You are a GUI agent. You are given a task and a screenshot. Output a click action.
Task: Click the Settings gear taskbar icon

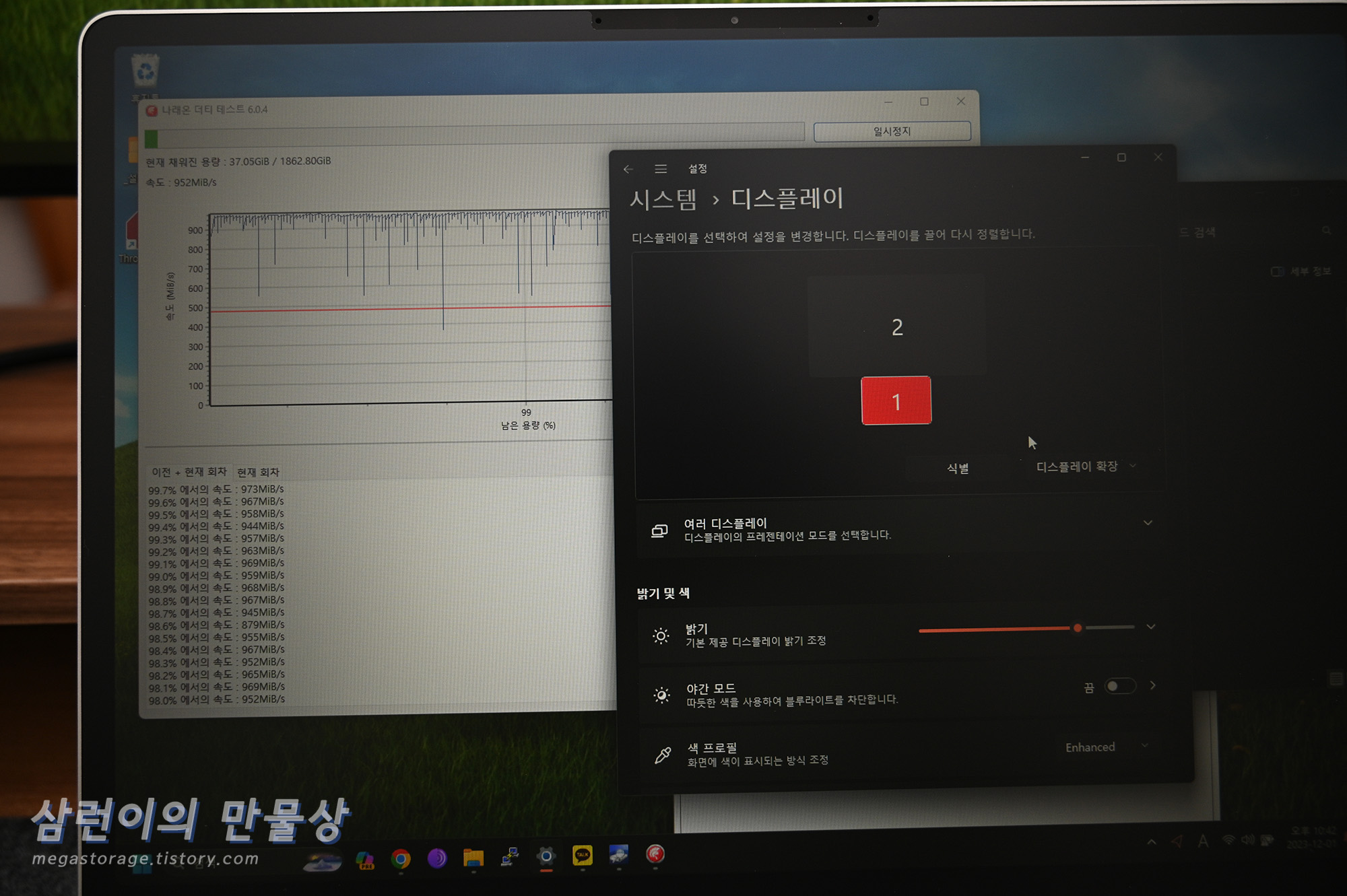546,856
